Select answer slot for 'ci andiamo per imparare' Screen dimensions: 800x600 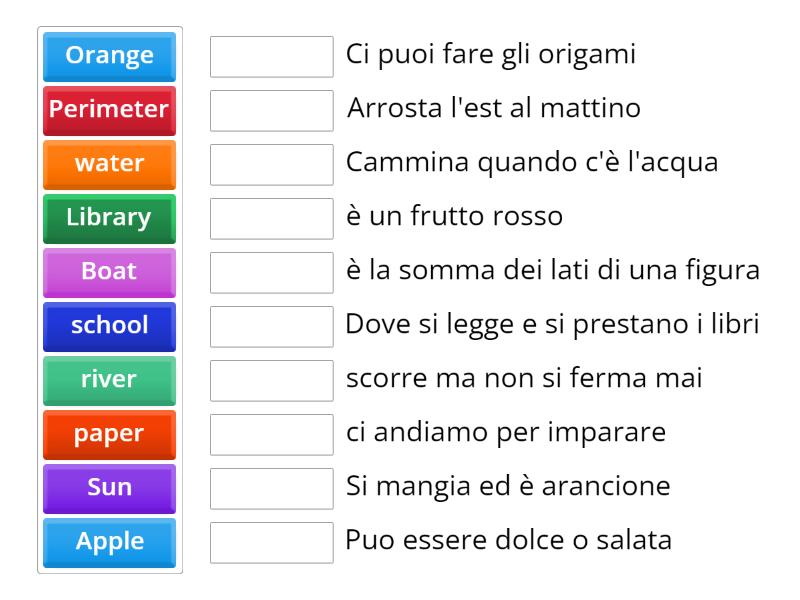[x=272, y=434]
